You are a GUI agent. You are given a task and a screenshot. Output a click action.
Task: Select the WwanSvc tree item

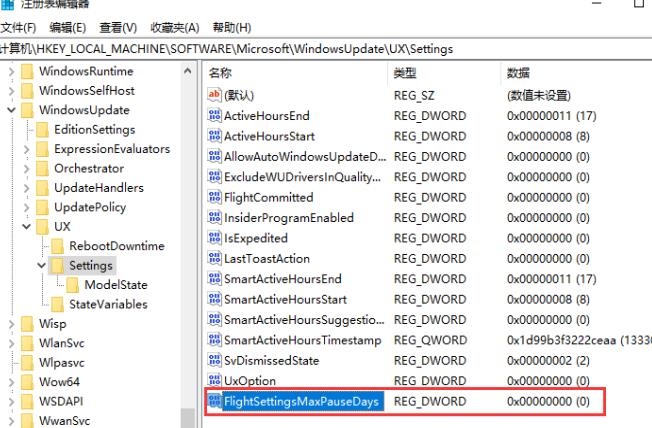[64, 421]
